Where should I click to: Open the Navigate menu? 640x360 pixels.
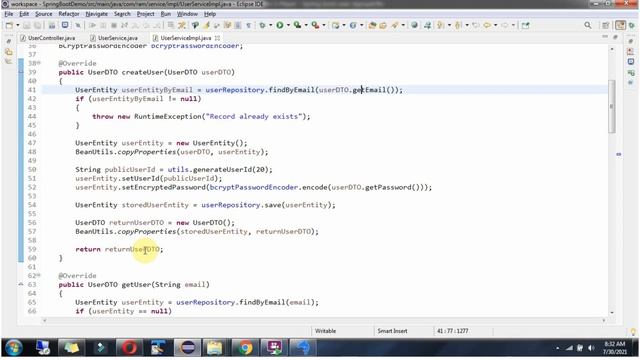(x=97, y=14)
